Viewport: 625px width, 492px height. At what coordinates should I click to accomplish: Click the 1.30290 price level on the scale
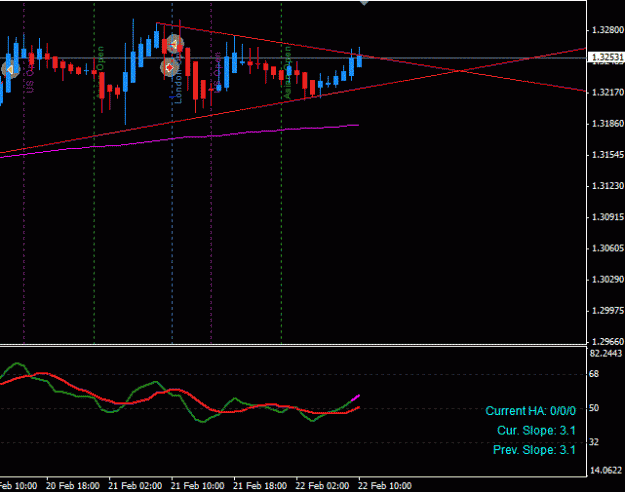point(608,279)
